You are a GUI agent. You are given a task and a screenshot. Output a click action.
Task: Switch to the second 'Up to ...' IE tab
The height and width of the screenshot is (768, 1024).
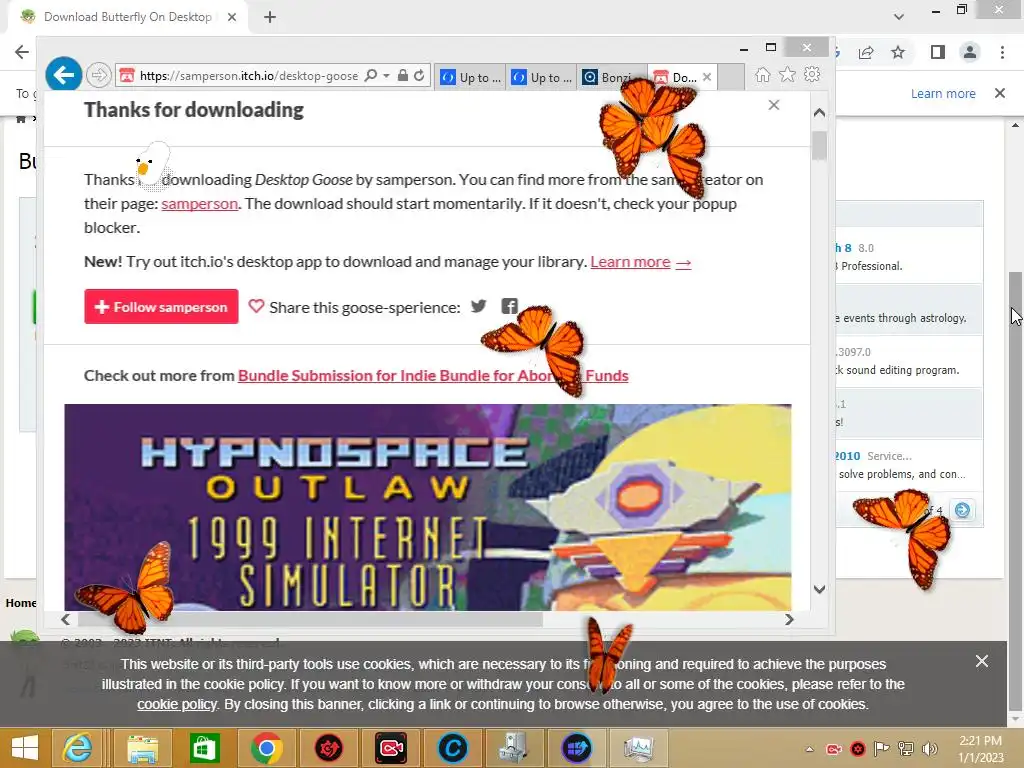tap(541, 77)
